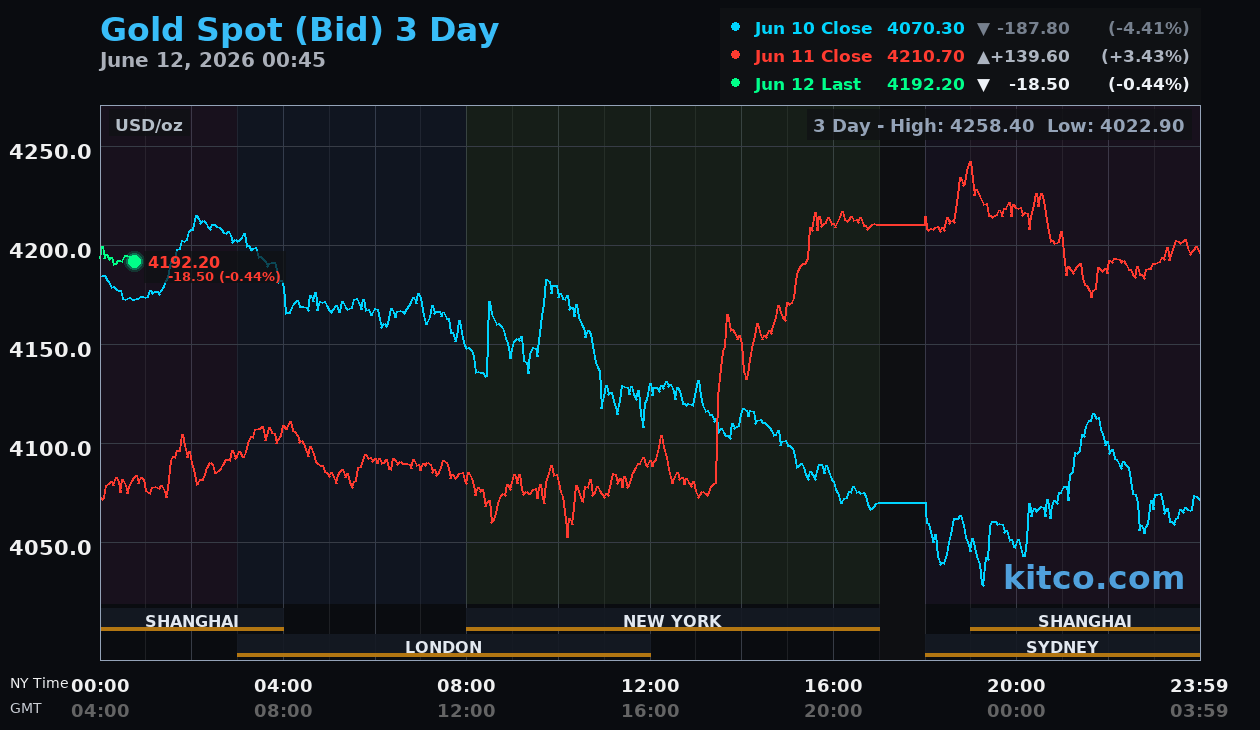Click the Gold Spot (Bid) 3 Day title
Image resolution: width=1260 pixels, height=730 pixels.
(x=299, y=30)
